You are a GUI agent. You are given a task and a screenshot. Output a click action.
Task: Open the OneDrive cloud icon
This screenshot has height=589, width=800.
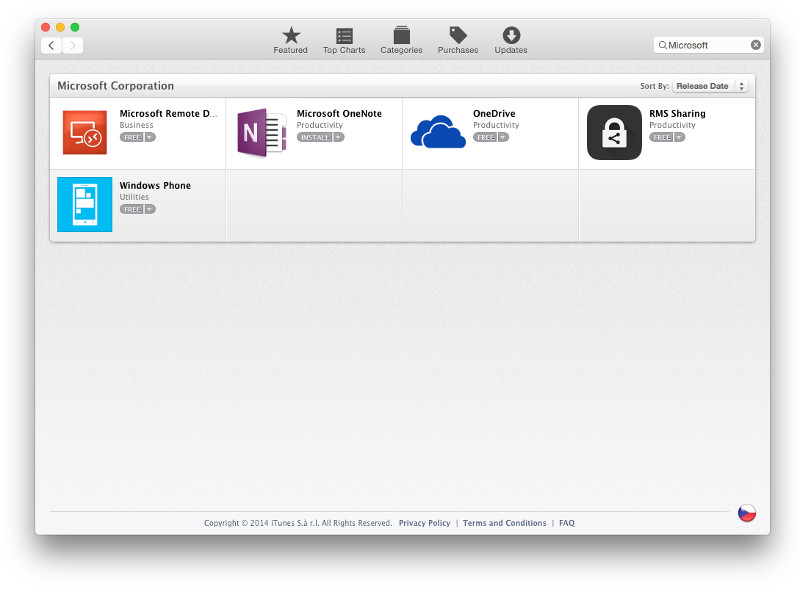pyautogui.click(x=438, y=132)
